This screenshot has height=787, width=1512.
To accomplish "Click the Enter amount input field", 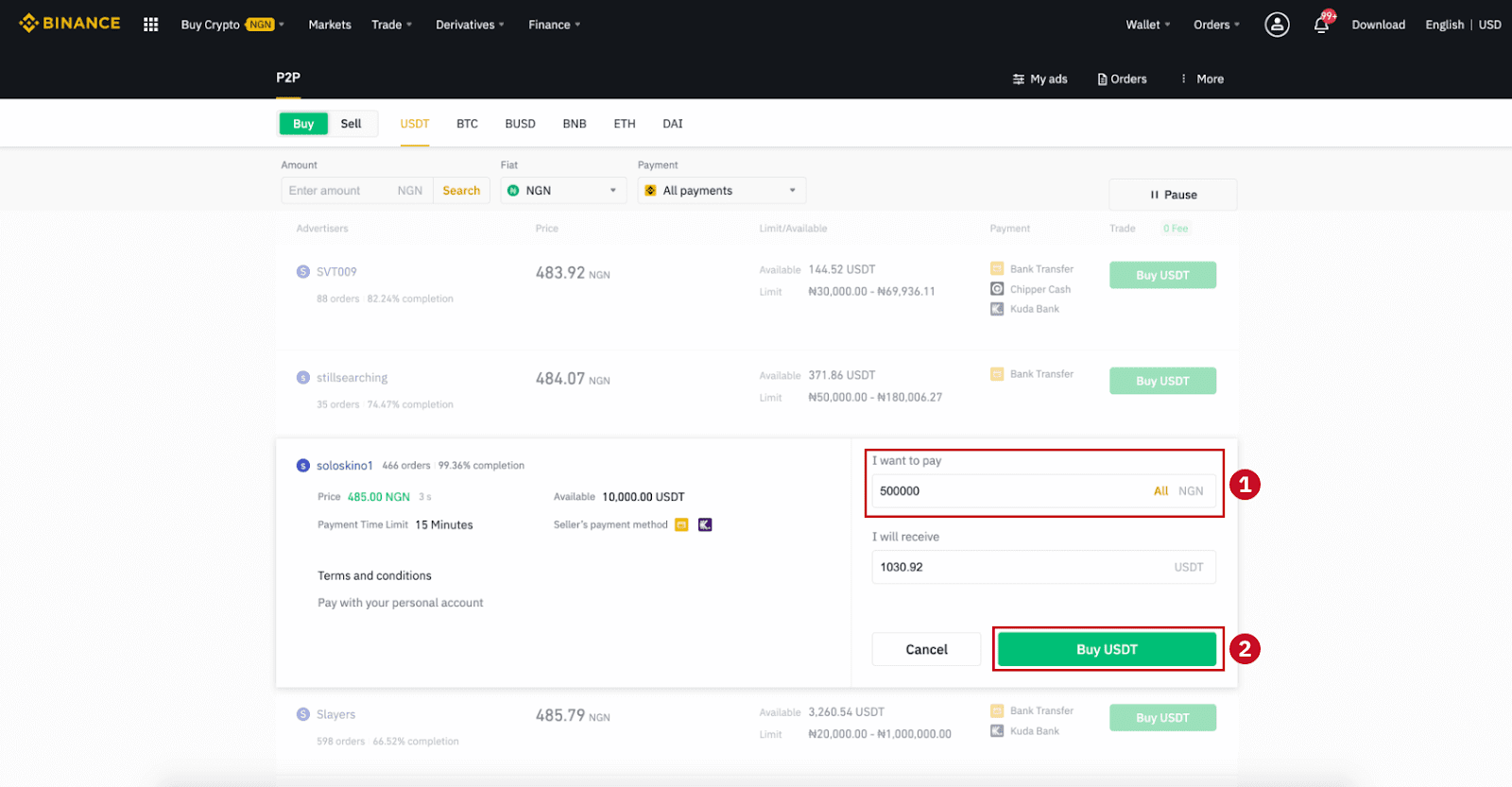I will [356, 191].
